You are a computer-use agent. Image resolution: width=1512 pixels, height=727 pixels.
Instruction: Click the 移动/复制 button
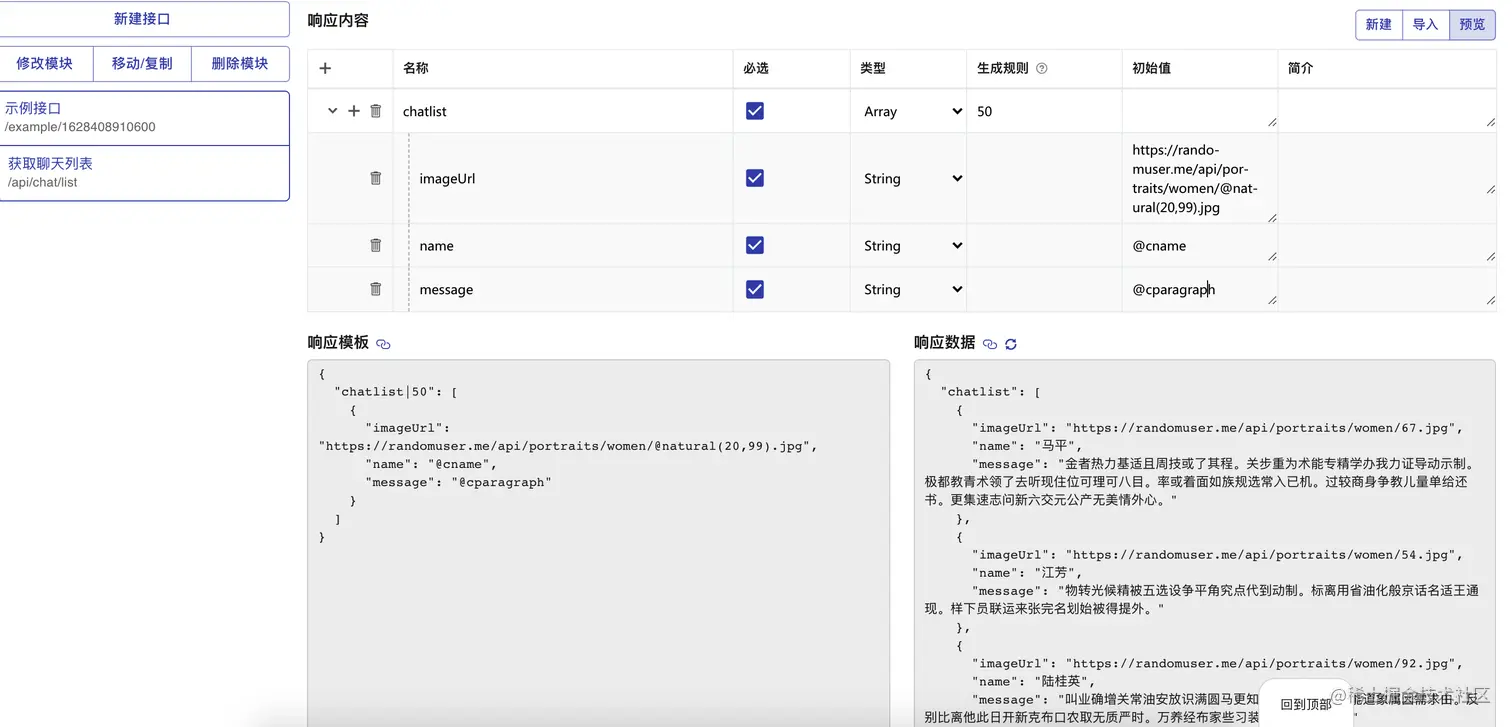tap(142, 63)
